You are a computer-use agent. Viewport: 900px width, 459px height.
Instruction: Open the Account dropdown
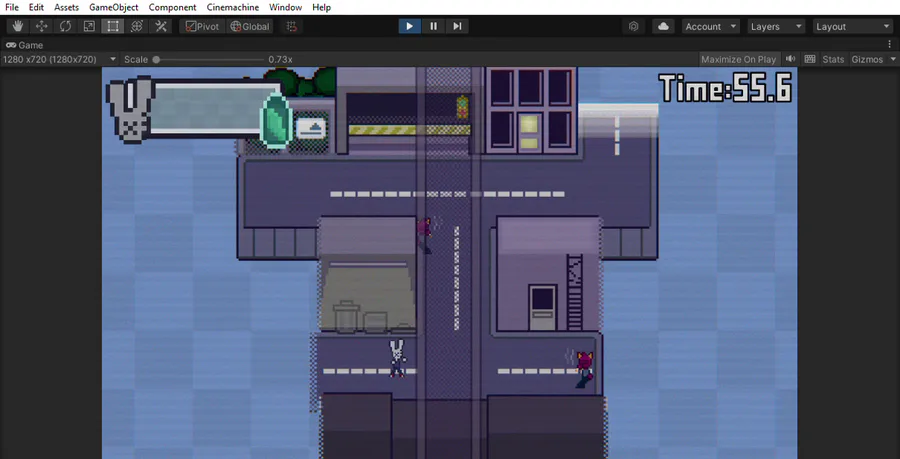(x=711, y=26)
